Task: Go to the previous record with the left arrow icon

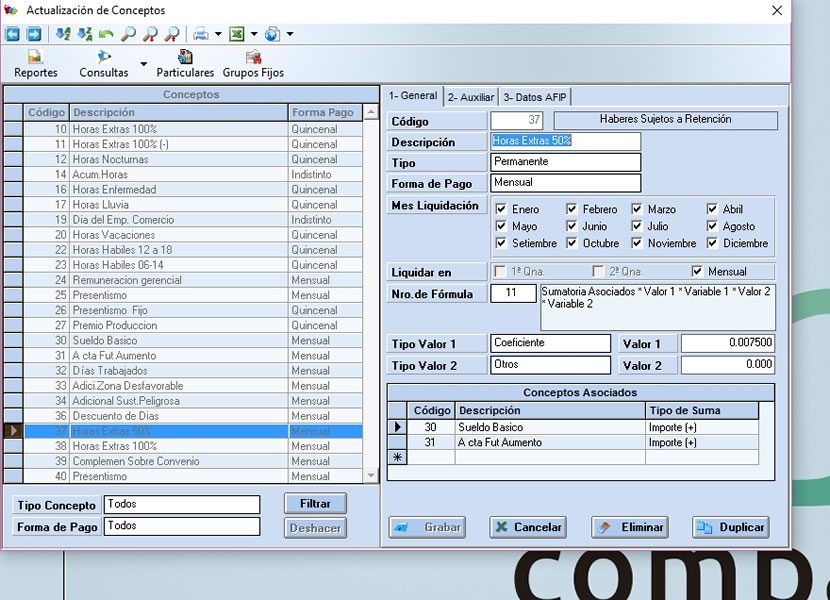Action: tap(12, 34)
